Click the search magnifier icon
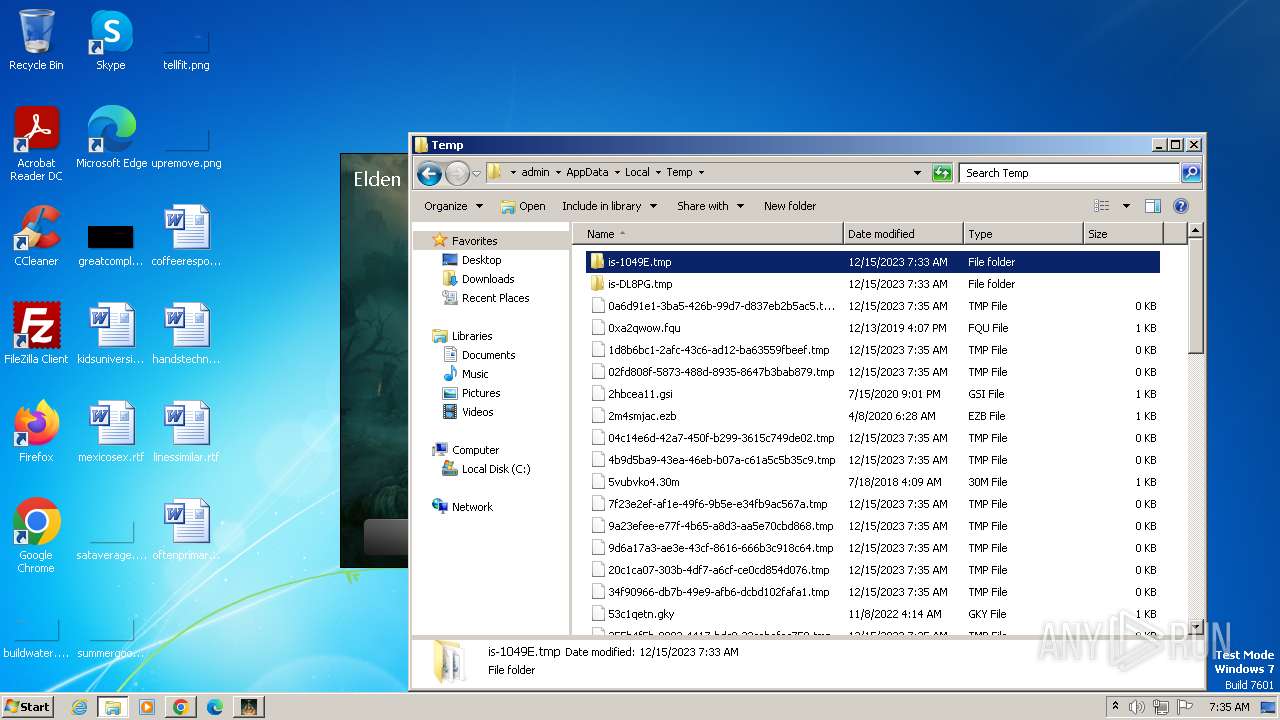Image resolution: width=1280 pixels, height=720 pixels. coord(1190,173)
